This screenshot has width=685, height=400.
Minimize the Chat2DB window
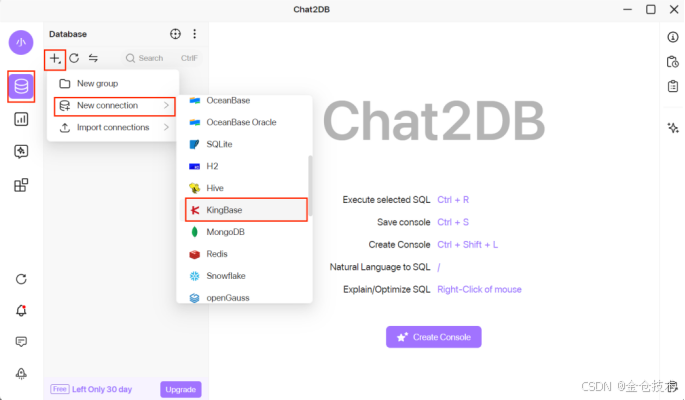pos(627,10)
